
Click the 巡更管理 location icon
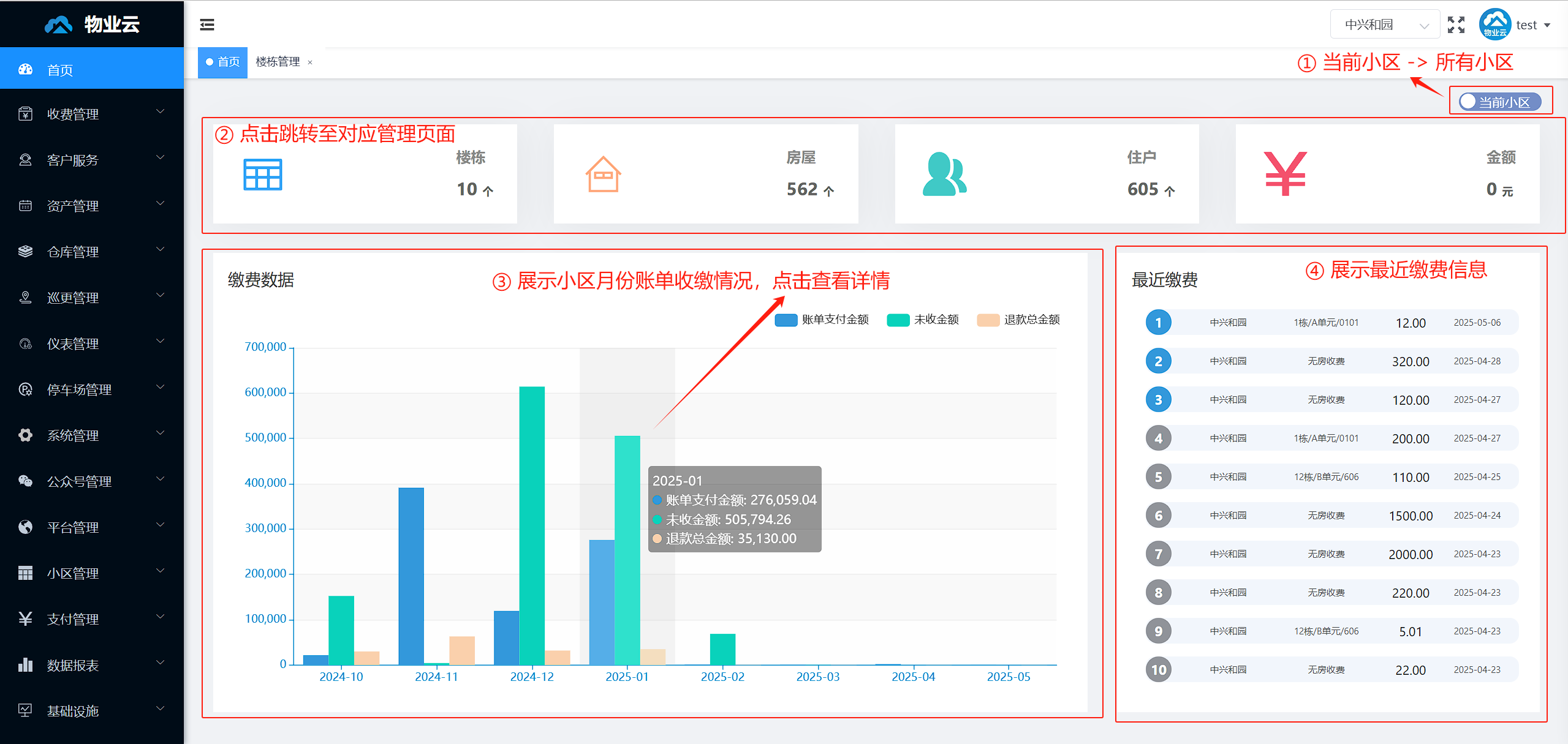click(25, 298)
